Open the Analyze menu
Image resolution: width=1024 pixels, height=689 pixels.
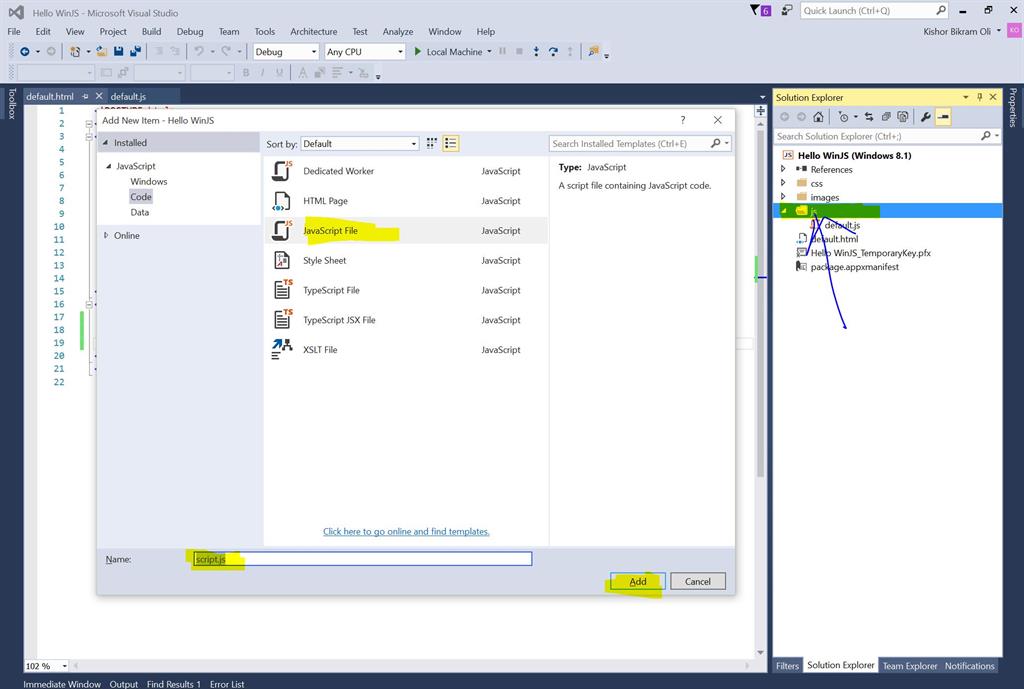coord(398,31)
